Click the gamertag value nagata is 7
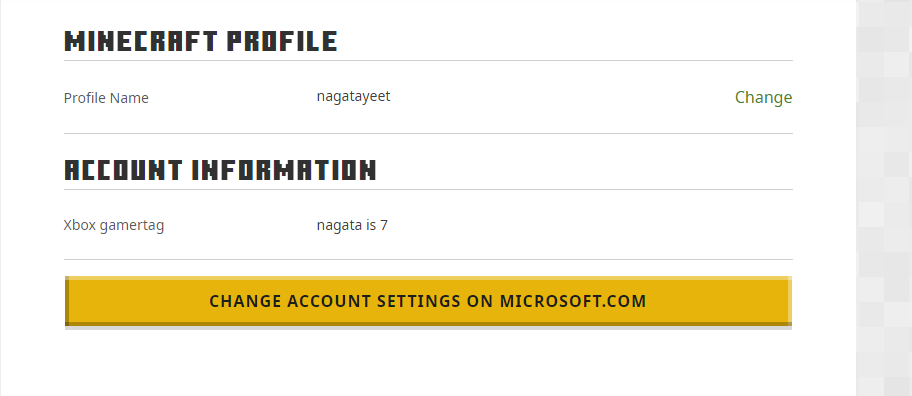Screen dimensions: 912x396 pyautogui.click(x=352, y=224)
